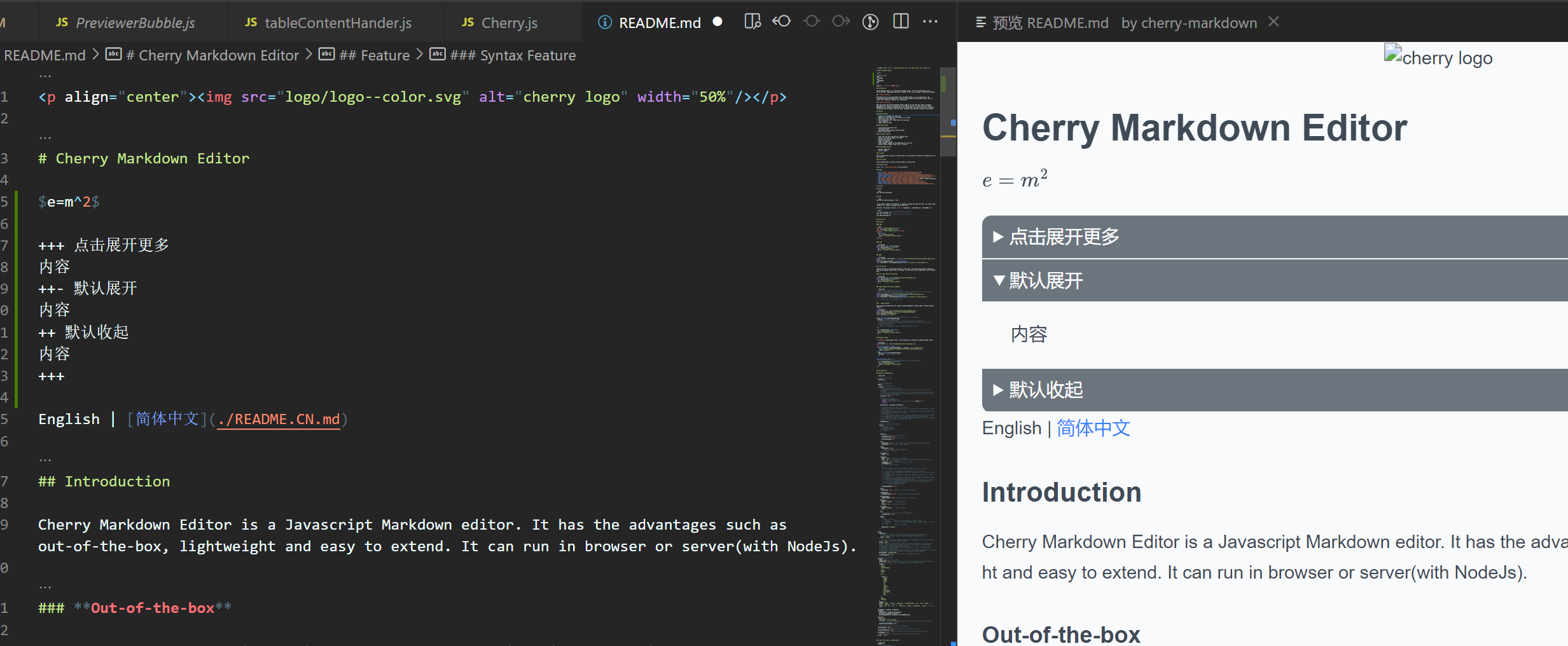Open the tableContentHander.js tab
The width and height of the screenshot is (1568, 646).
(x=337, y=22)
